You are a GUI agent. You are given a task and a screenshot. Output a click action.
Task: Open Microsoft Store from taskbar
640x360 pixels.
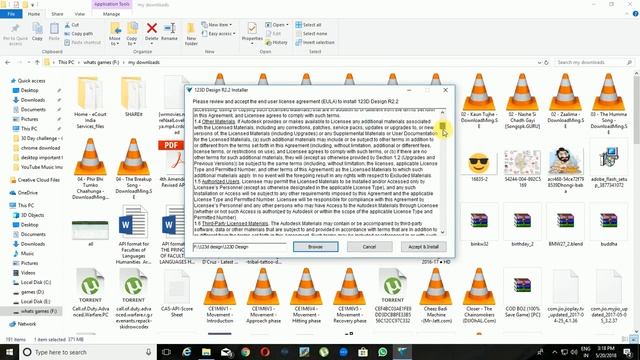(363, 352)
